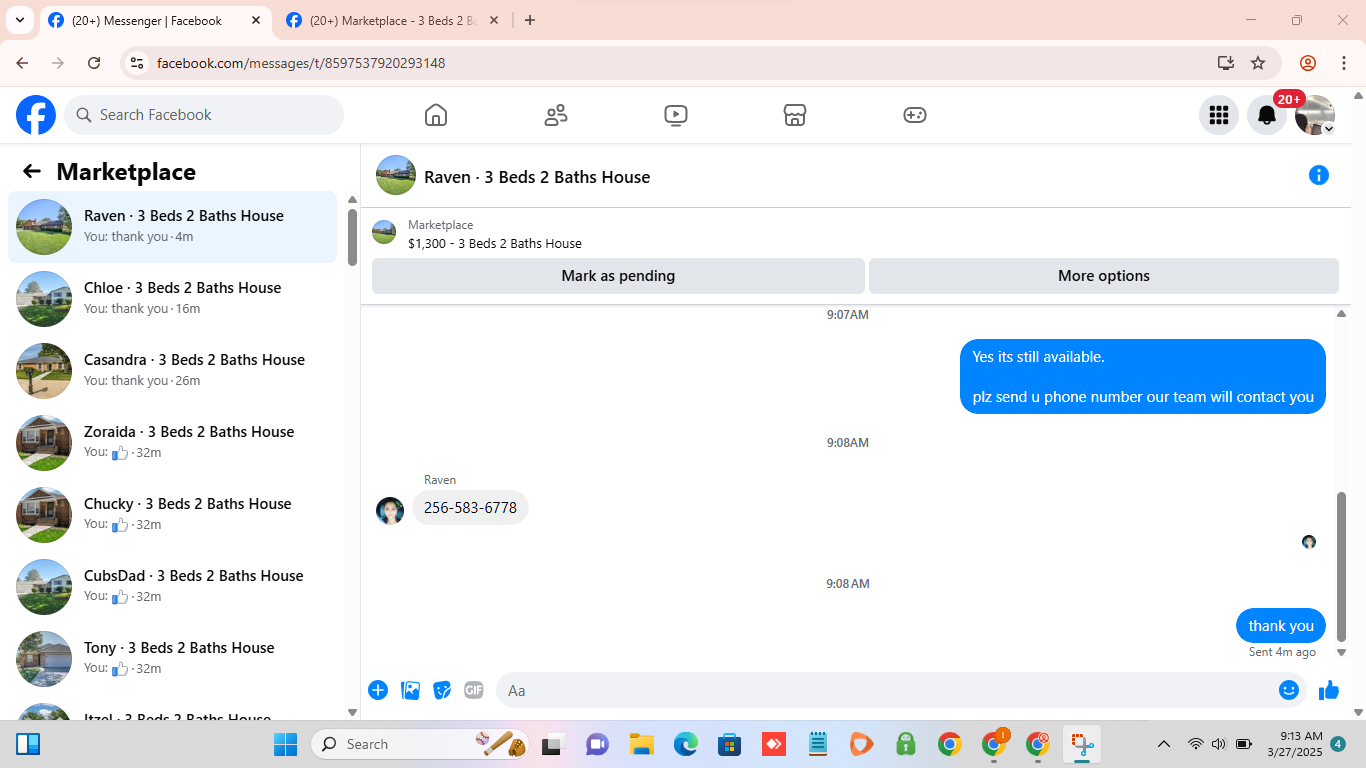Screen dimensions: 1366x768
Task: Click the Raven chat header title
Action: point(537,177)
